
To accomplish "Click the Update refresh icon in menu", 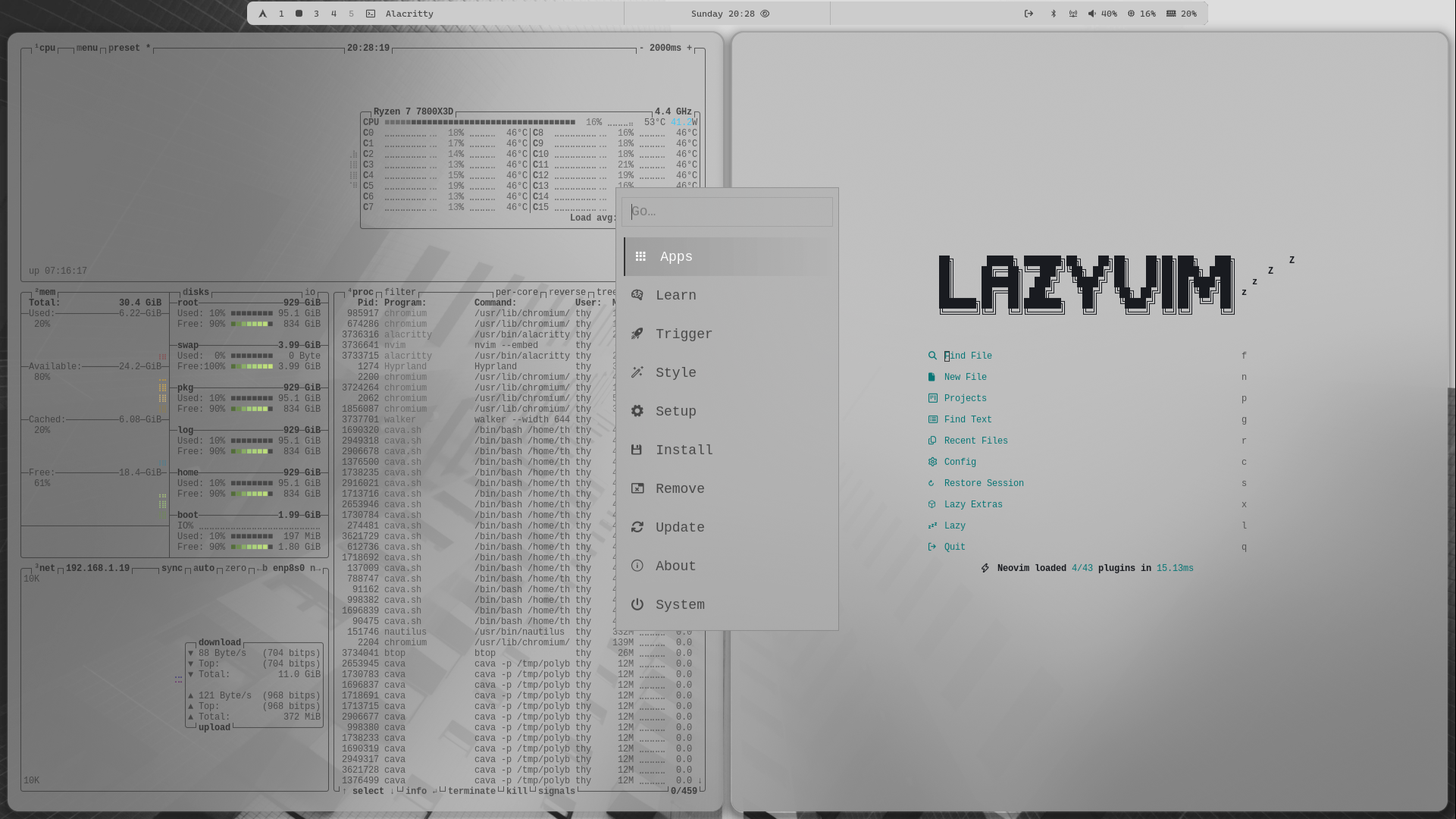I will point(637,527).
